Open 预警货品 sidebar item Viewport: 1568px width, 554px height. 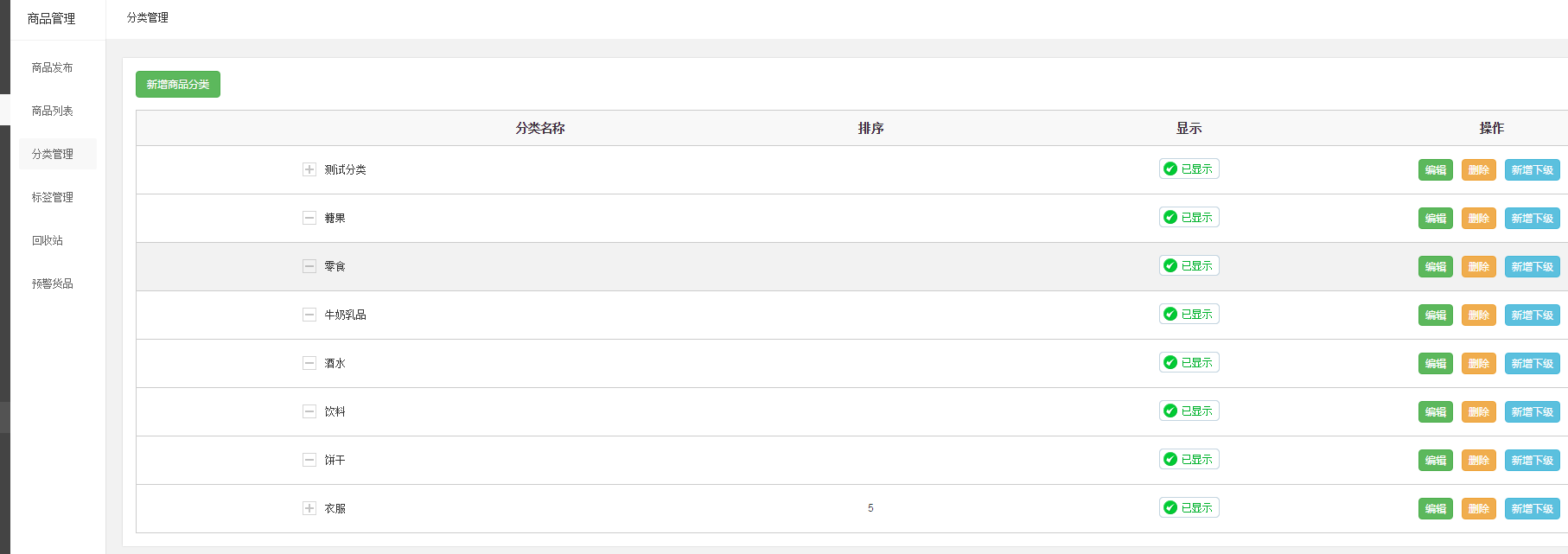point(52,283)
